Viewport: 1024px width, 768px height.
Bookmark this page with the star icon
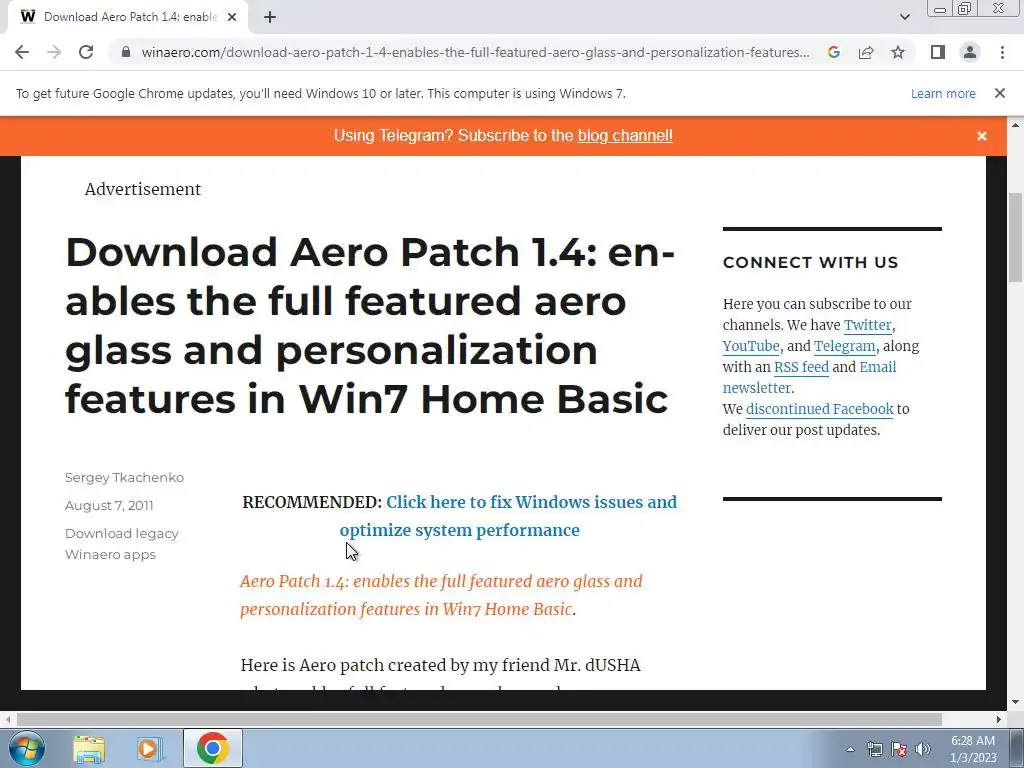pyautogui.click(x=898, y=52)
